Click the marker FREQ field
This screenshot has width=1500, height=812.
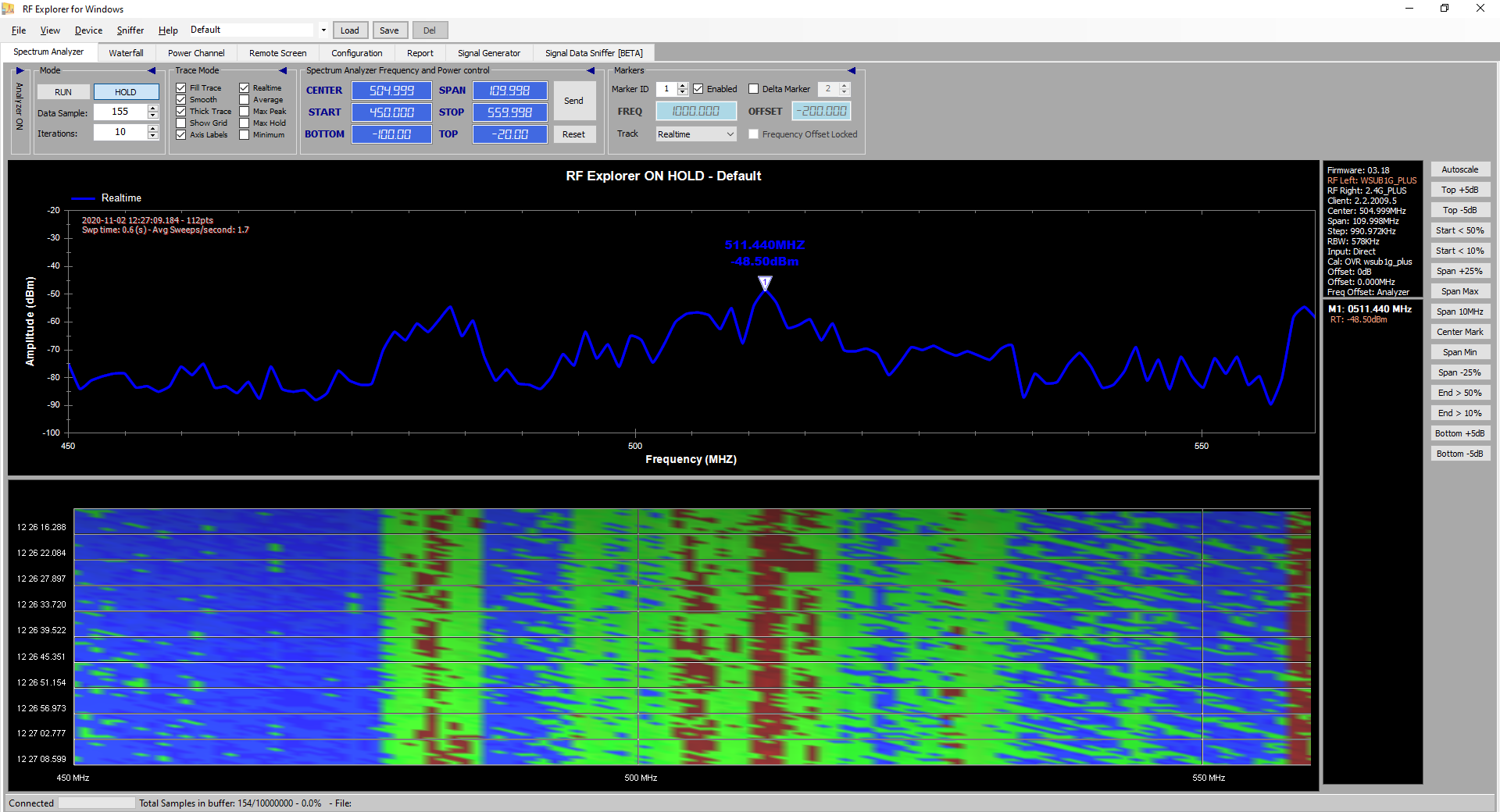click(695, 112)
